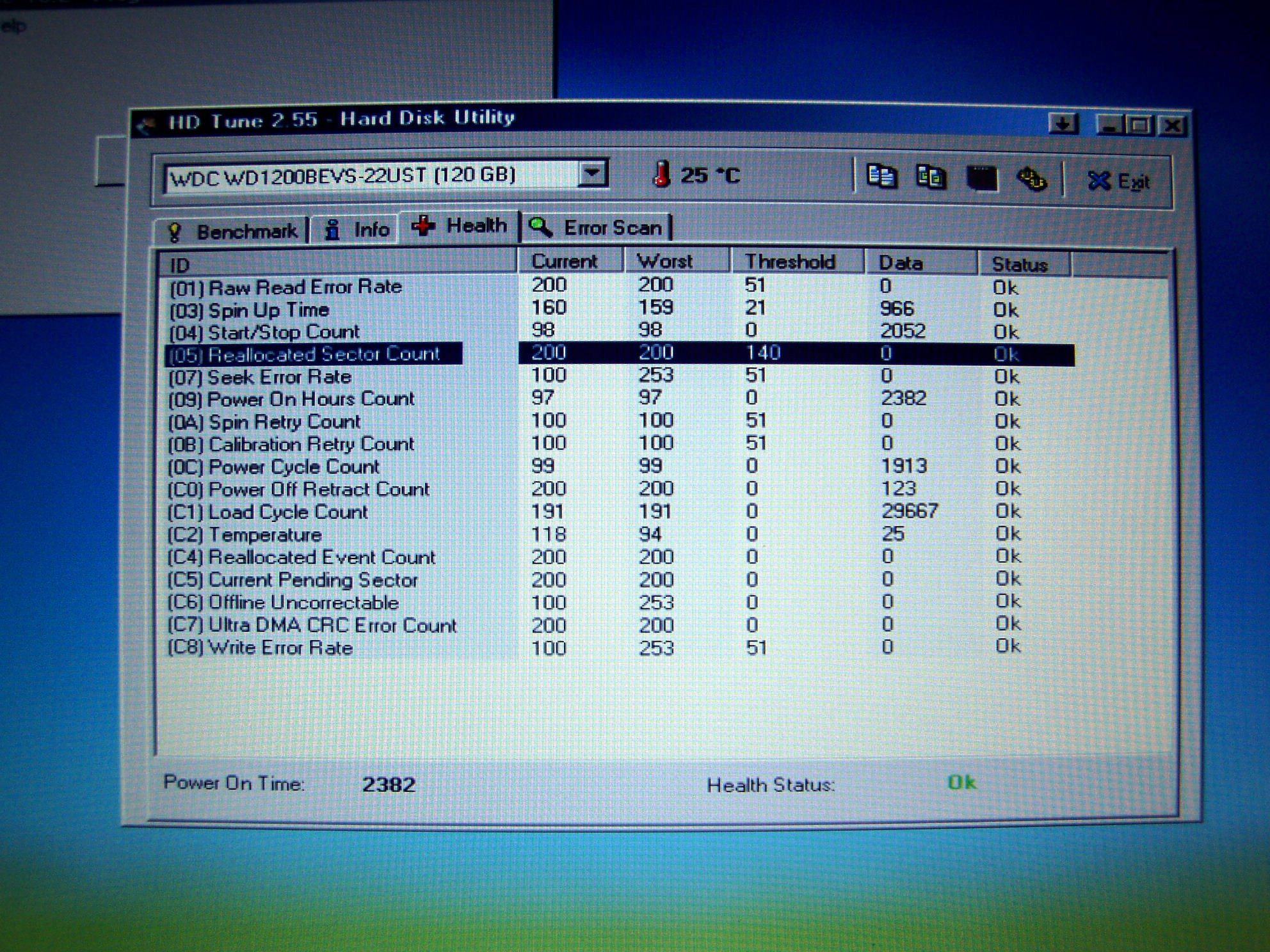Click the Benchmark tab lightbulb icon
Viewport: 1270px width, 952px height.
click(x=175, y=232)
